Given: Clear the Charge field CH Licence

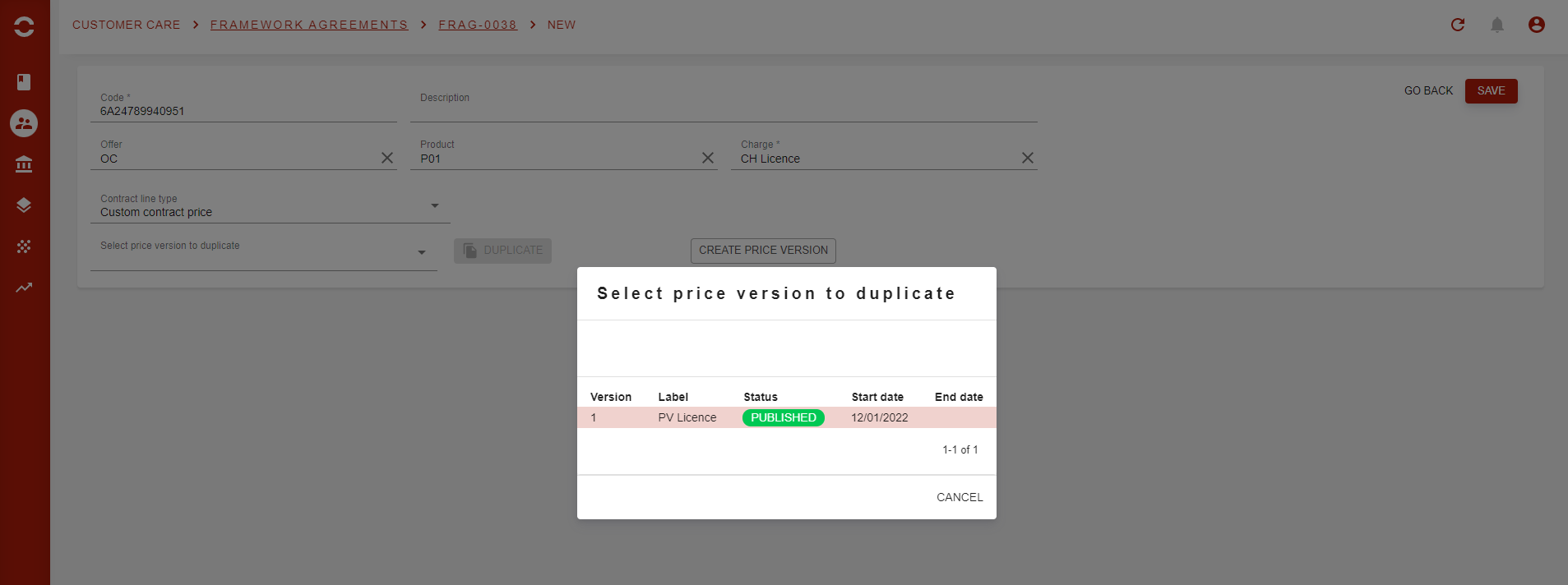Looking at the screenshot, I should coord(1028,158).
